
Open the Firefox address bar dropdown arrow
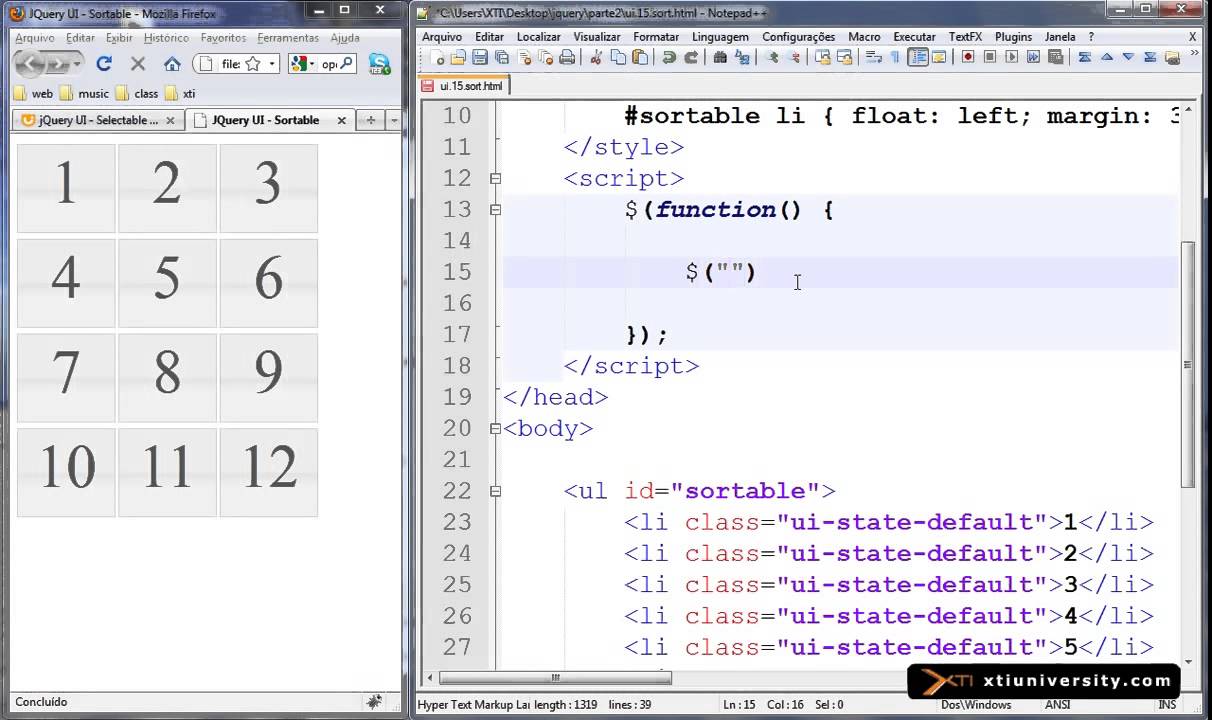(x=271, y=63)
